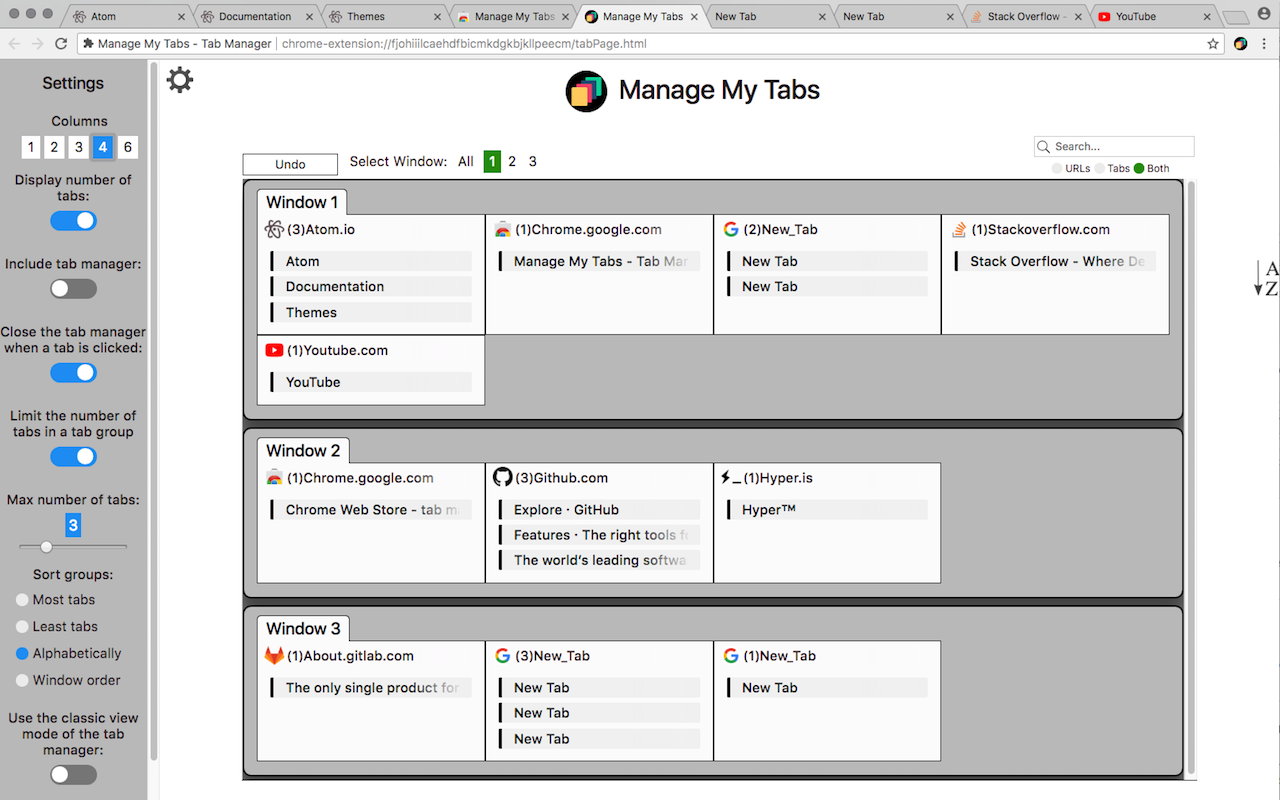Click the Window 3 header label

click(303, 629)
